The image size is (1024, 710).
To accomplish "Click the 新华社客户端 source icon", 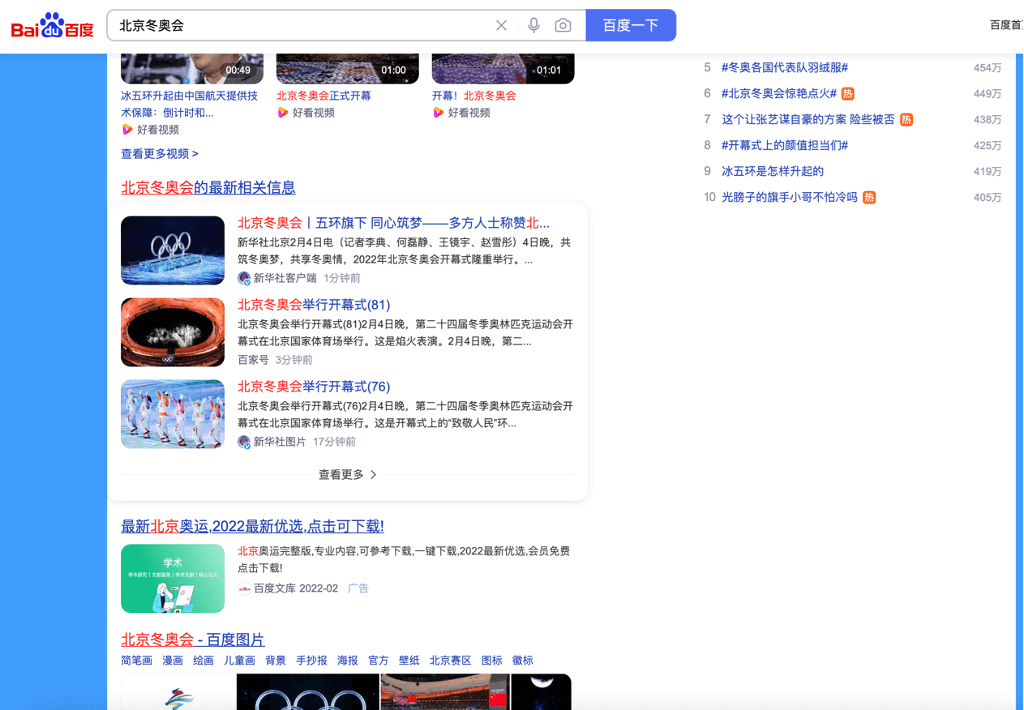I will pos(244,278).
